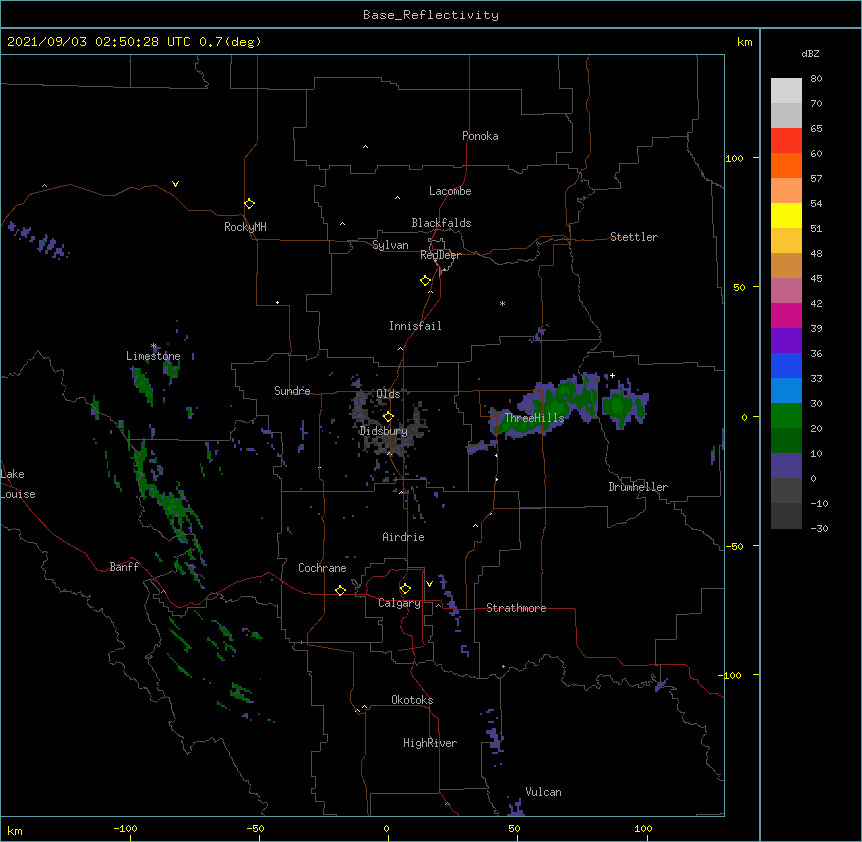Click the Innisfail city label

coord(415,326)
